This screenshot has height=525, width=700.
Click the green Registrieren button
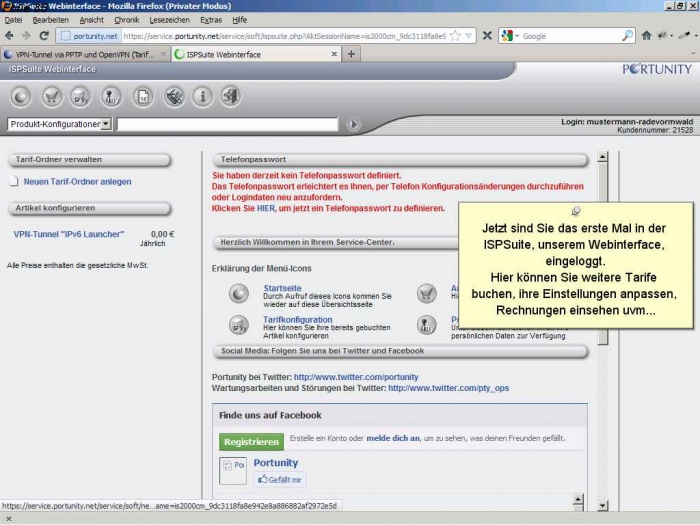pyautogui.click(x=251, y=441)
